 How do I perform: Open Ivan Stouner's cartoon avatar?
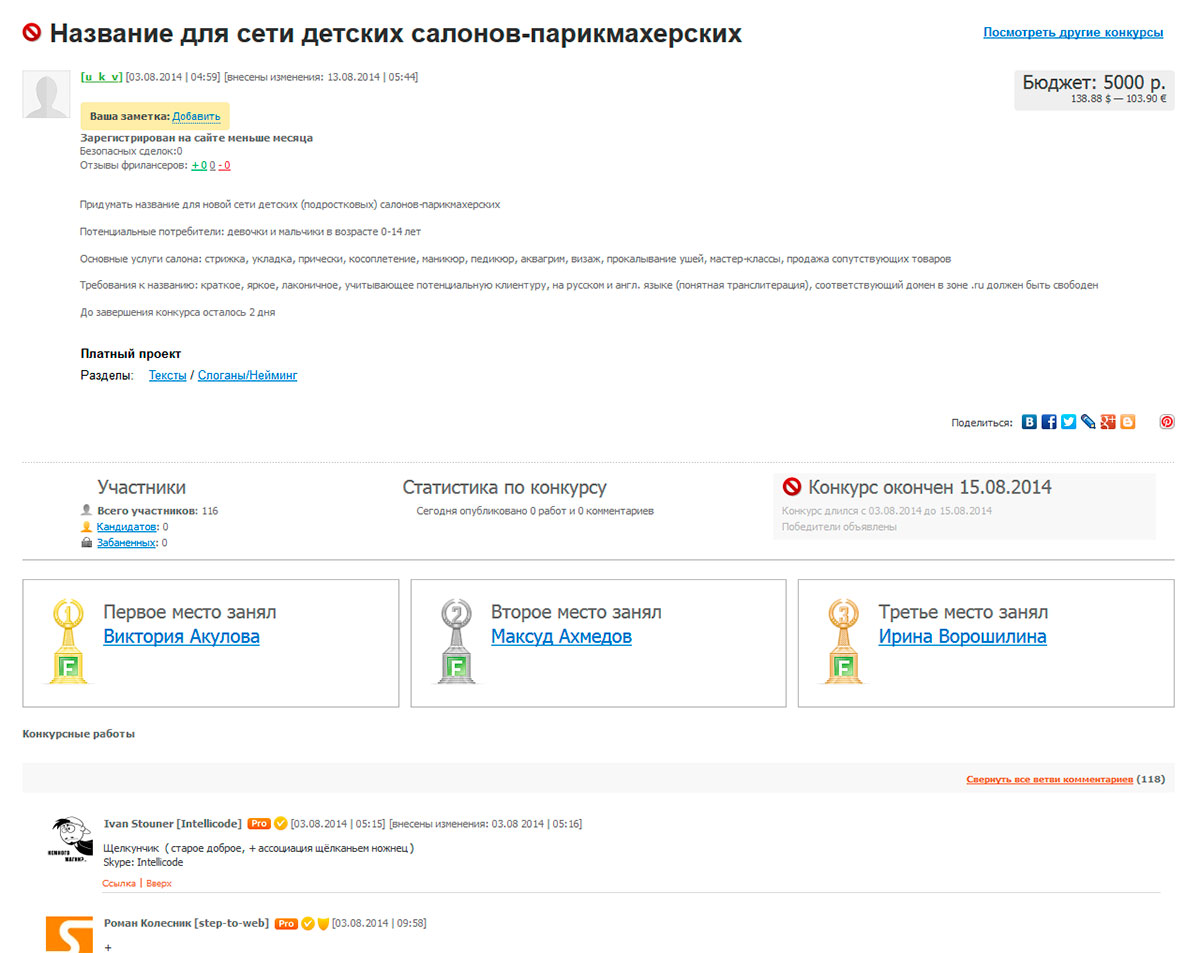pyautogui.click(x=70, y=841)
